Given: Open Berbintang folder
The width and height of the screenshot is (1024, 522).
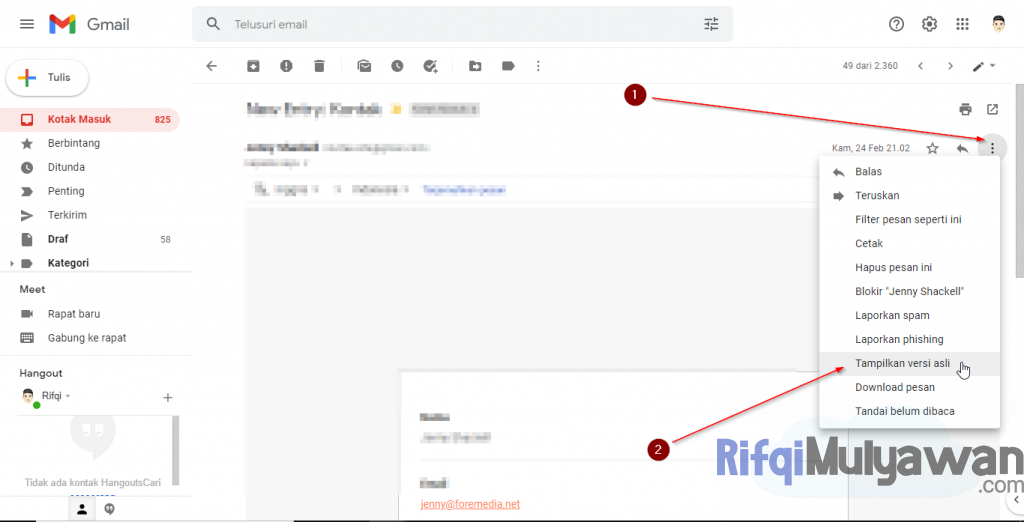Looking at the screenshot, I should pos(89,143).
